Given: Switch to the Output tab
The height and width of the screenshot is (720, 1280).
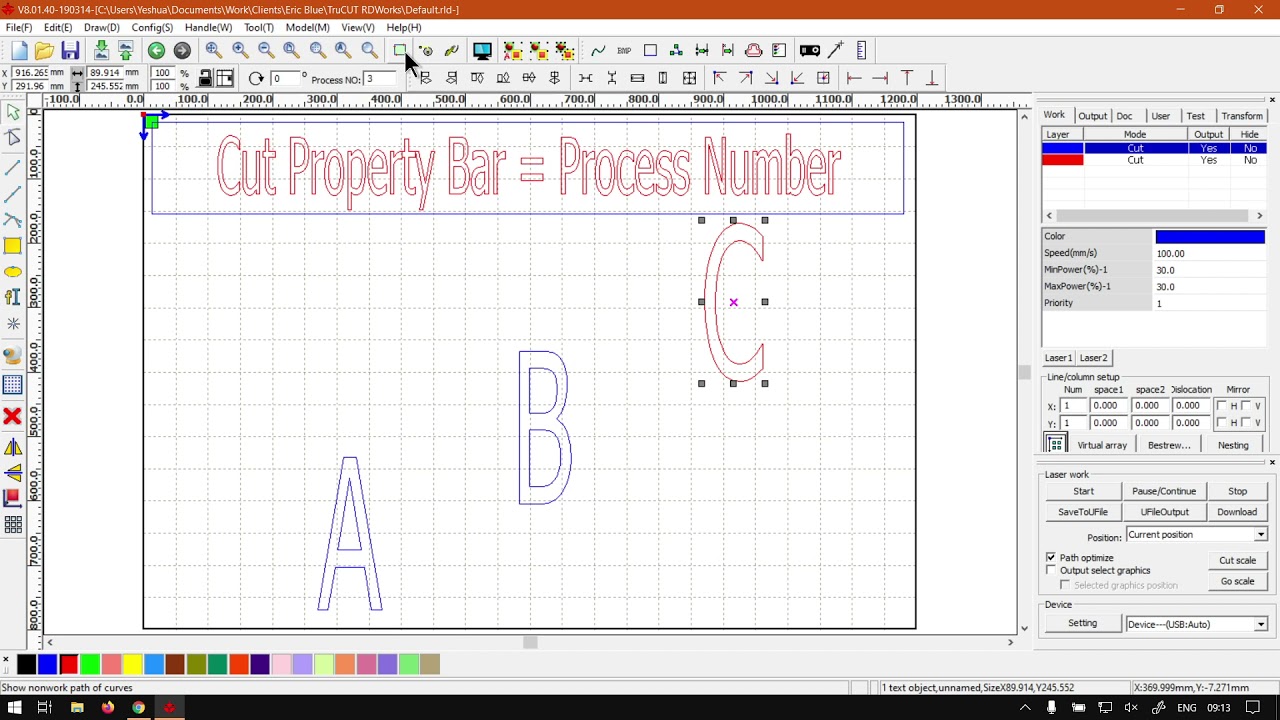Looking at the screenshot, I should 1092,116.
